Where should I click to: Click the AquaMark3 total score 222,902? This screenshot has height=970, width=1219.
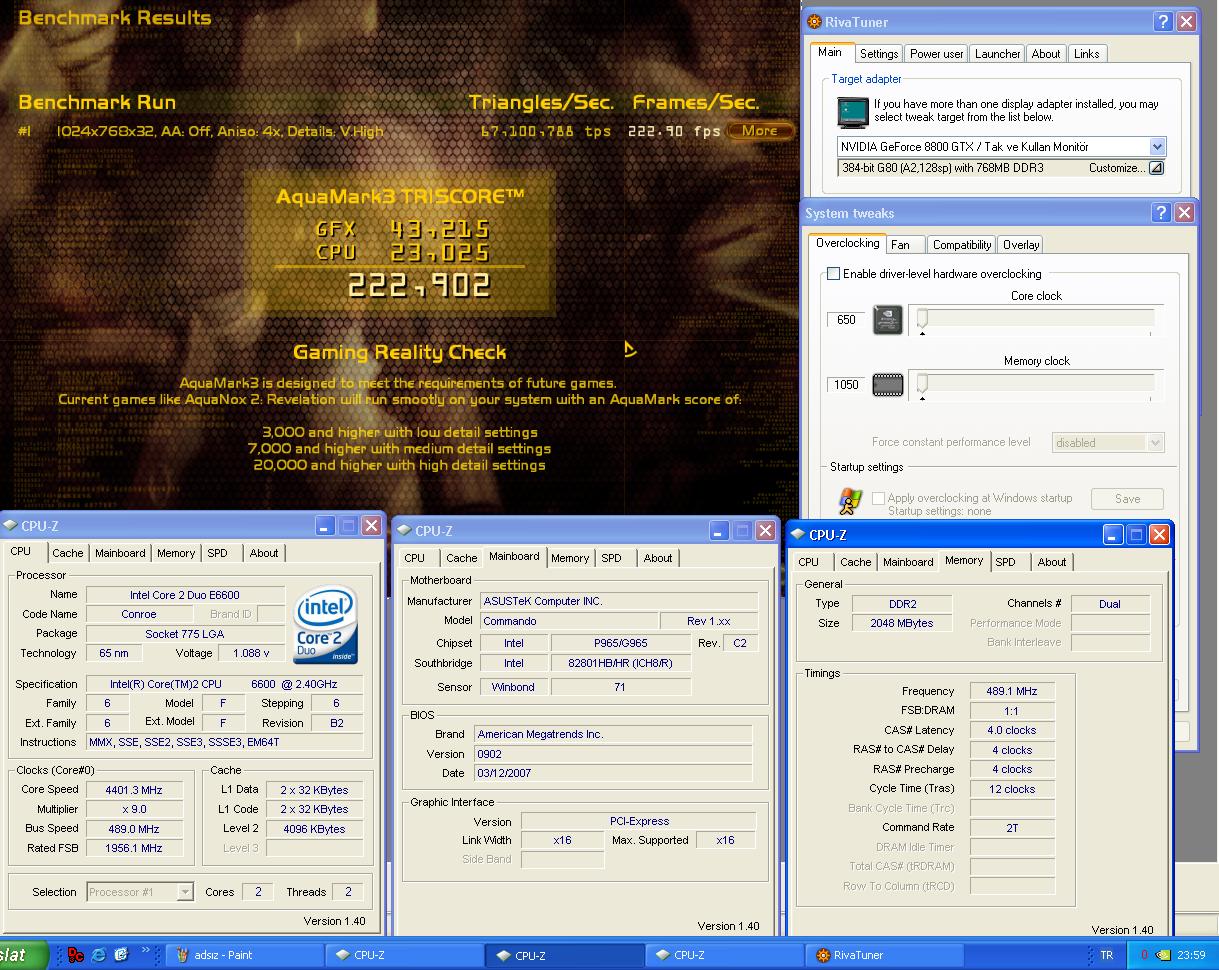(419, 286)
